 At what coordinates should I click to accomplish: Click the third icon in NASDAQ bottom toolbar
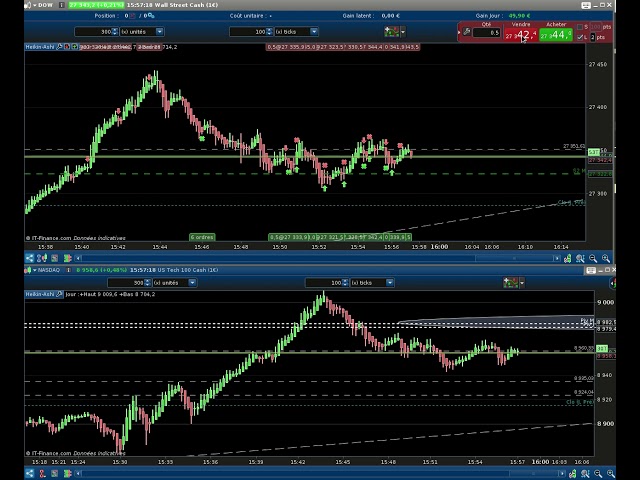55,474
